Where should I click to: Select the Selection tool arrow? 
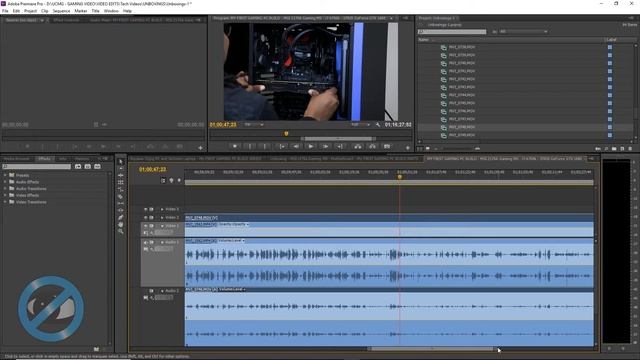pyautogui.click(x=120, y=162)
